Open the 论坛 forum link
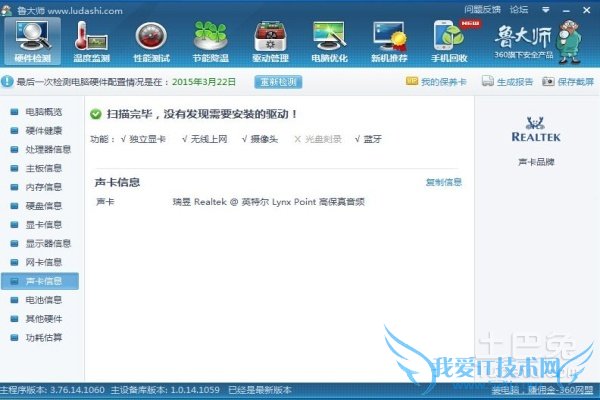 (519, 10)
